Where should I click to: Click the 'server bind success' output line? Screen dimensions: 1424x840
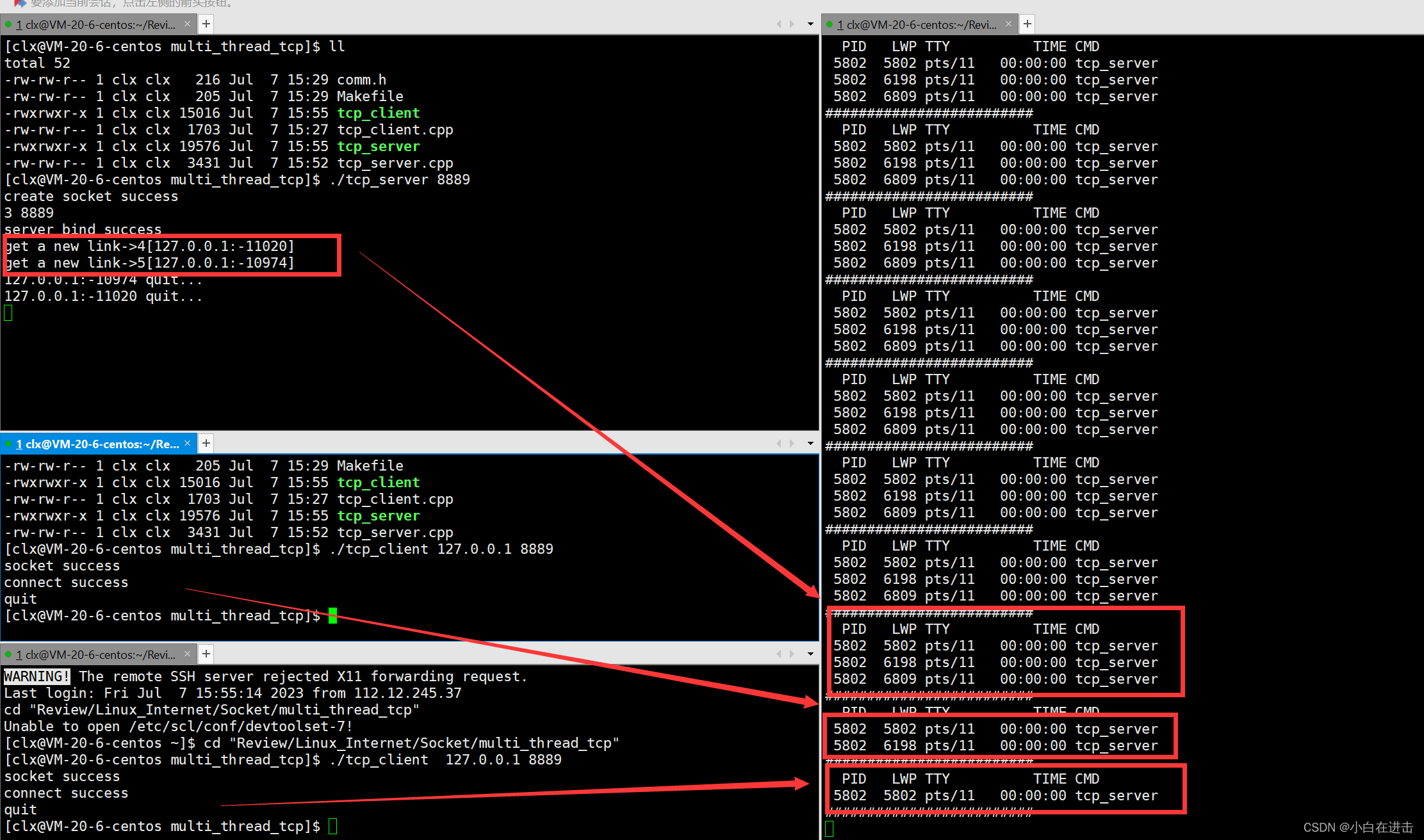(83, 229)
